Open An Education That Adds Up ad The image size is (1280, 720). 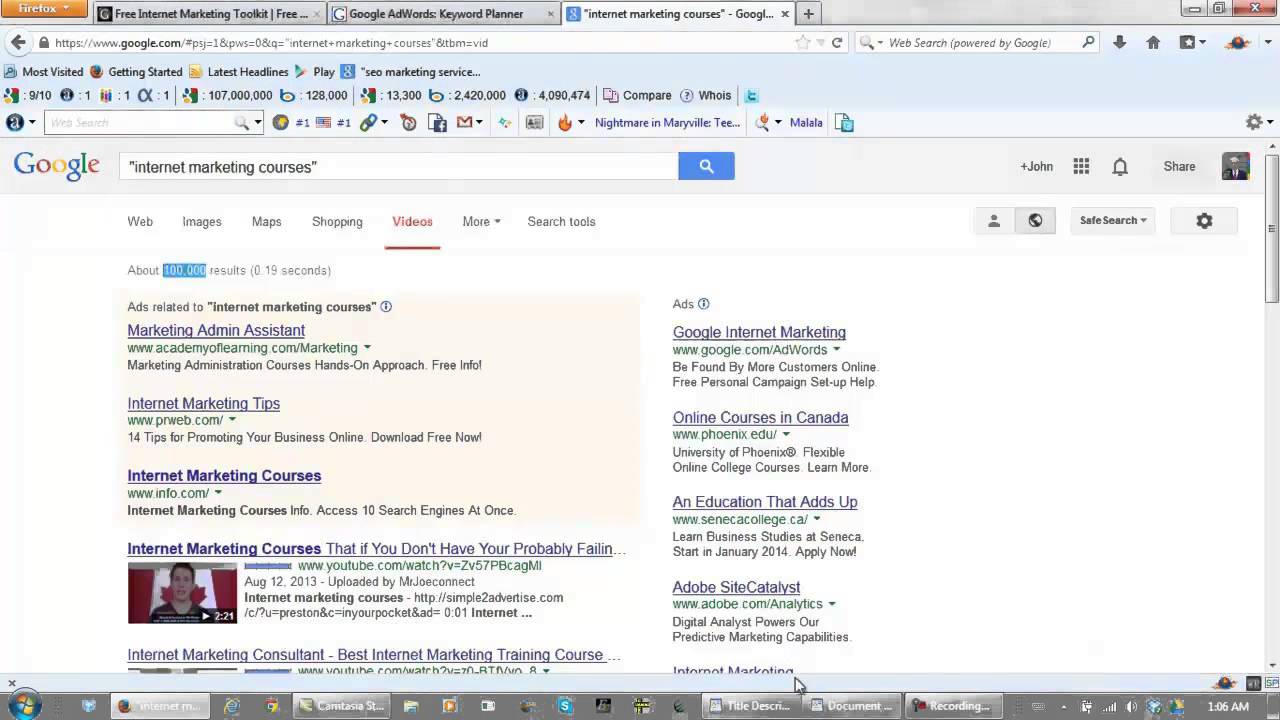pos(765,502)
